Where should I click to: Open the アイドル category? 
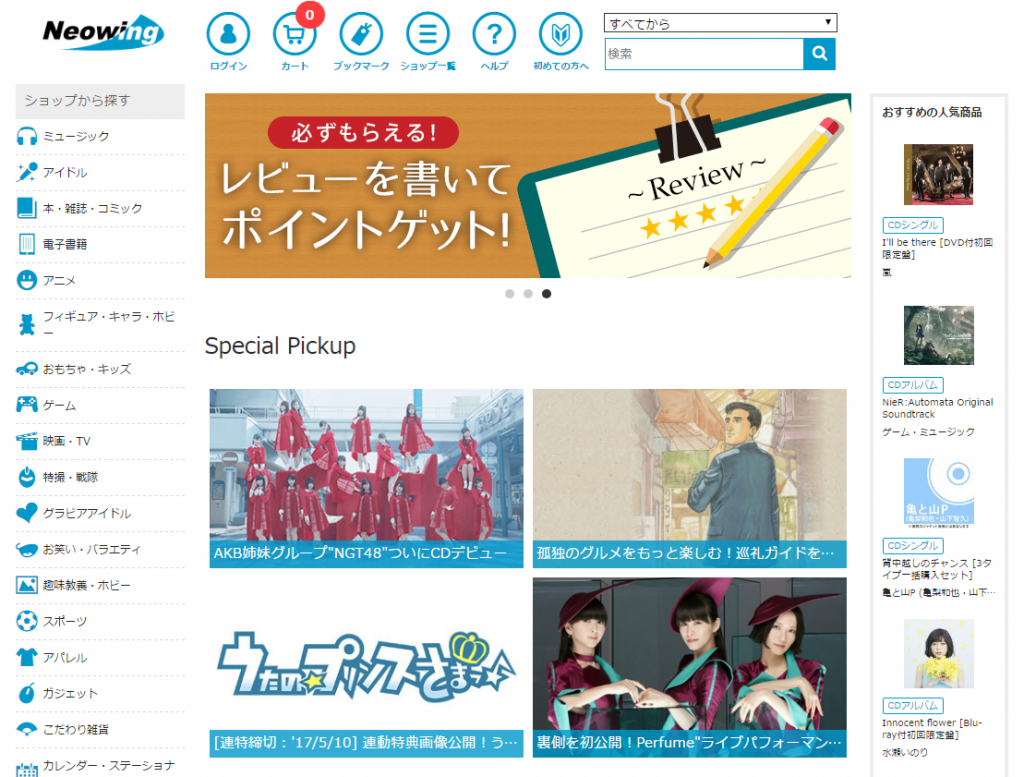pyautogui.click(x=65, y=172)
